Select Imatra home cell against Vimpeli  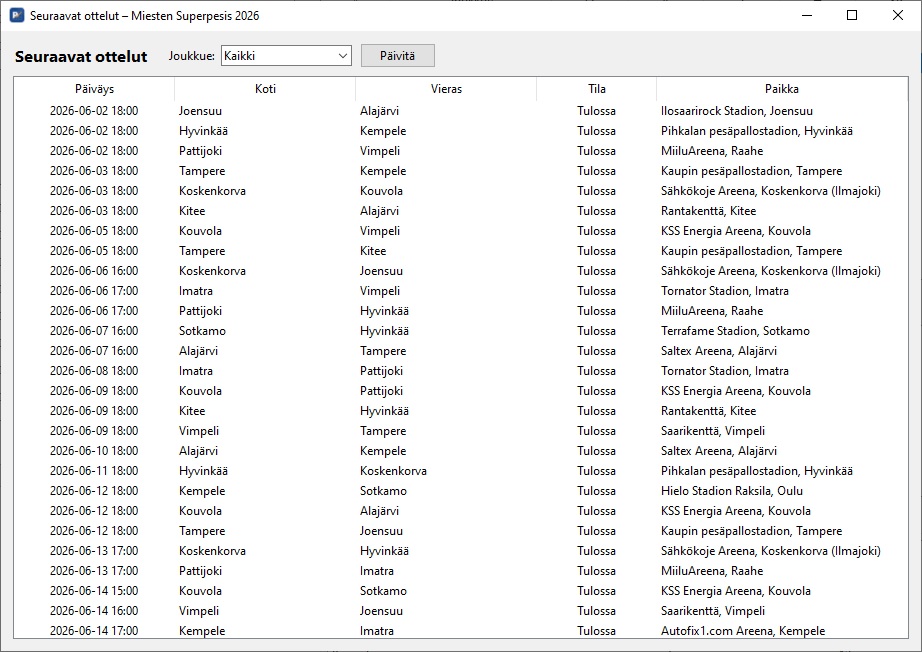(x=196, y=290)
